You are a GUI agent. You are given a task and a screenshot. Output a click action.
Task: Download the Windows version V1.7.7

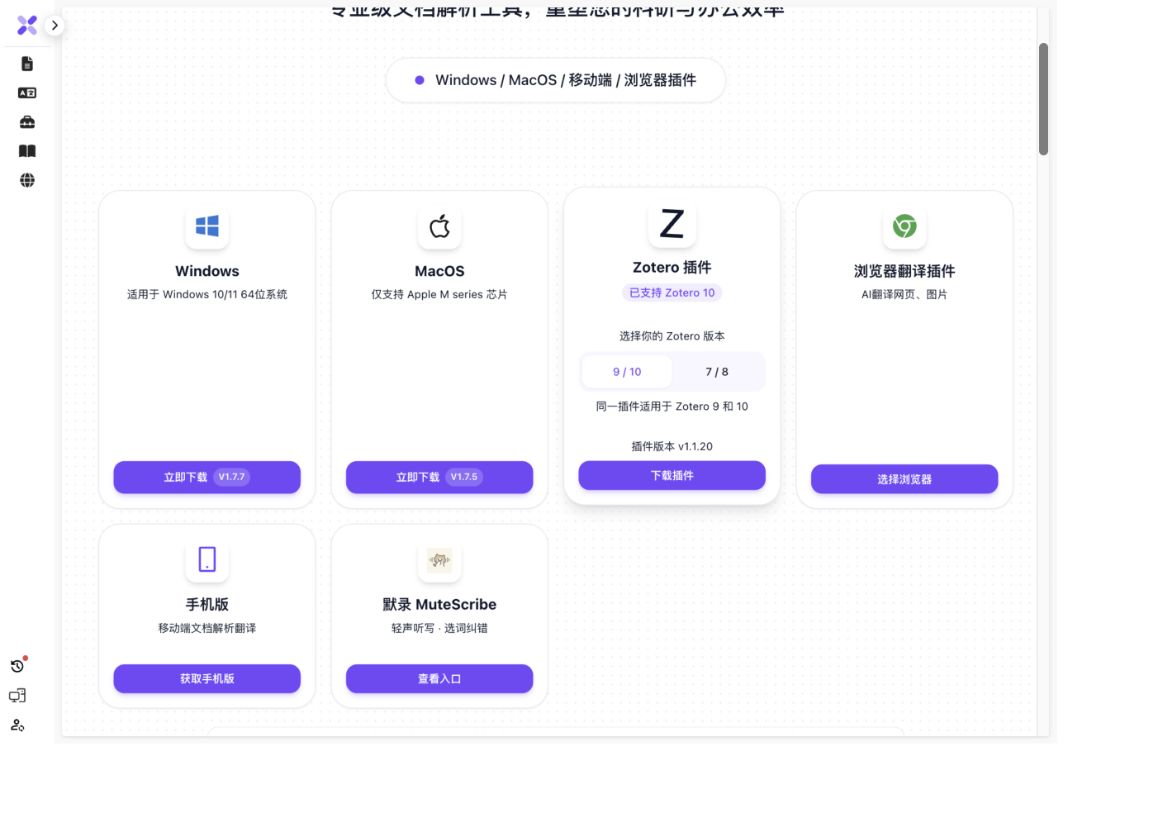(207, 477)
